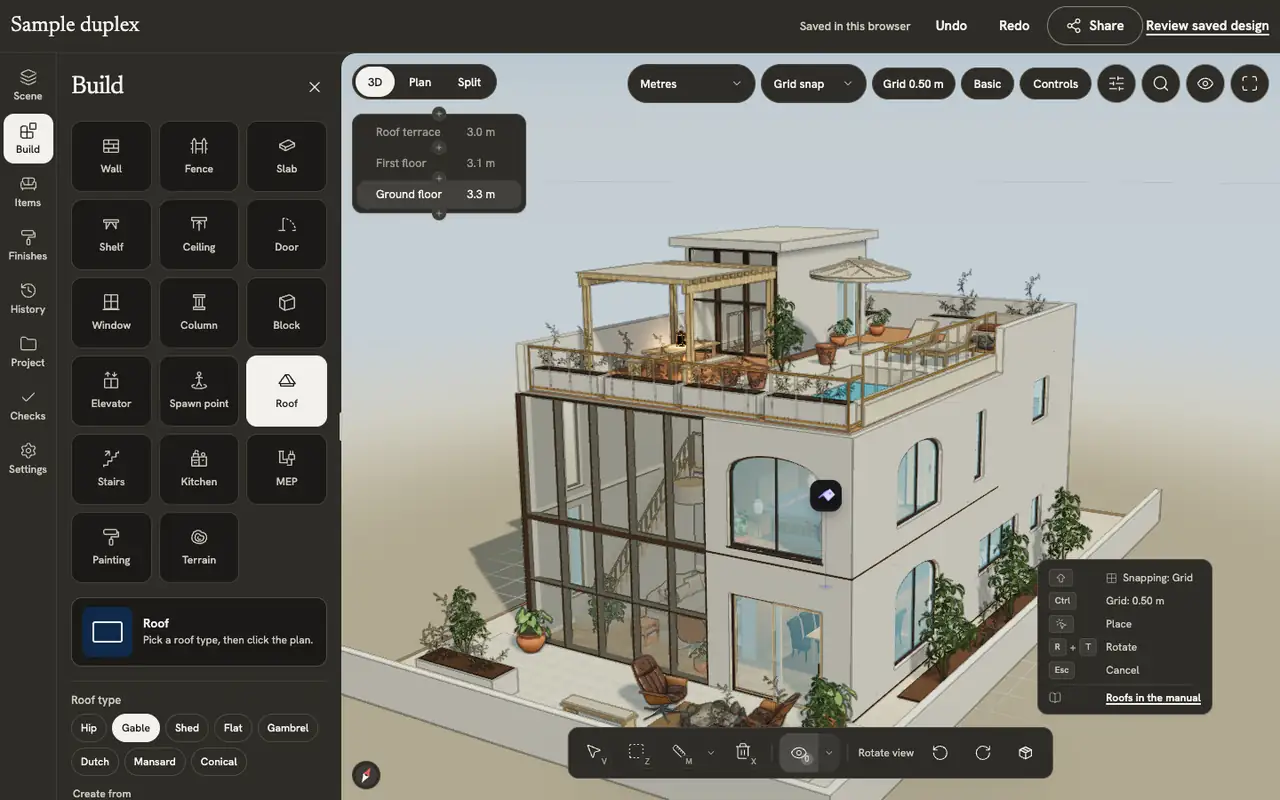Image resolution: width=1280 pixels, height=800 pixels.
Task: Open Review saved design link
Action: (x=1207, y=26)
